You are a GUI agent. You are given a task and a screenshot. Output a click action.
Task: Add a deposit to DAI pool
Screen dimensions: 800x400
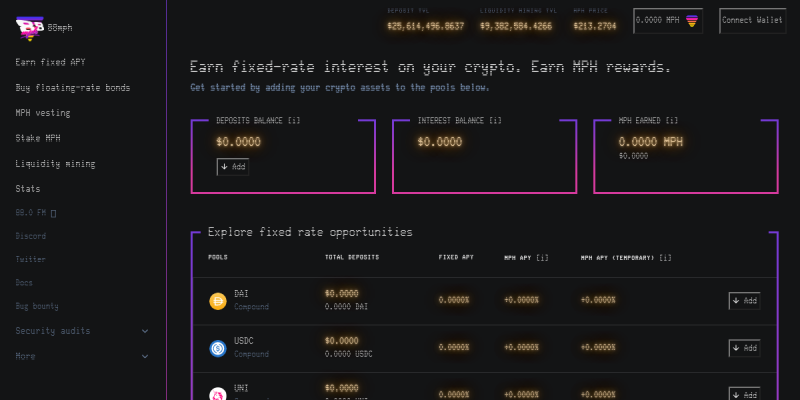(x=744, y=300)
